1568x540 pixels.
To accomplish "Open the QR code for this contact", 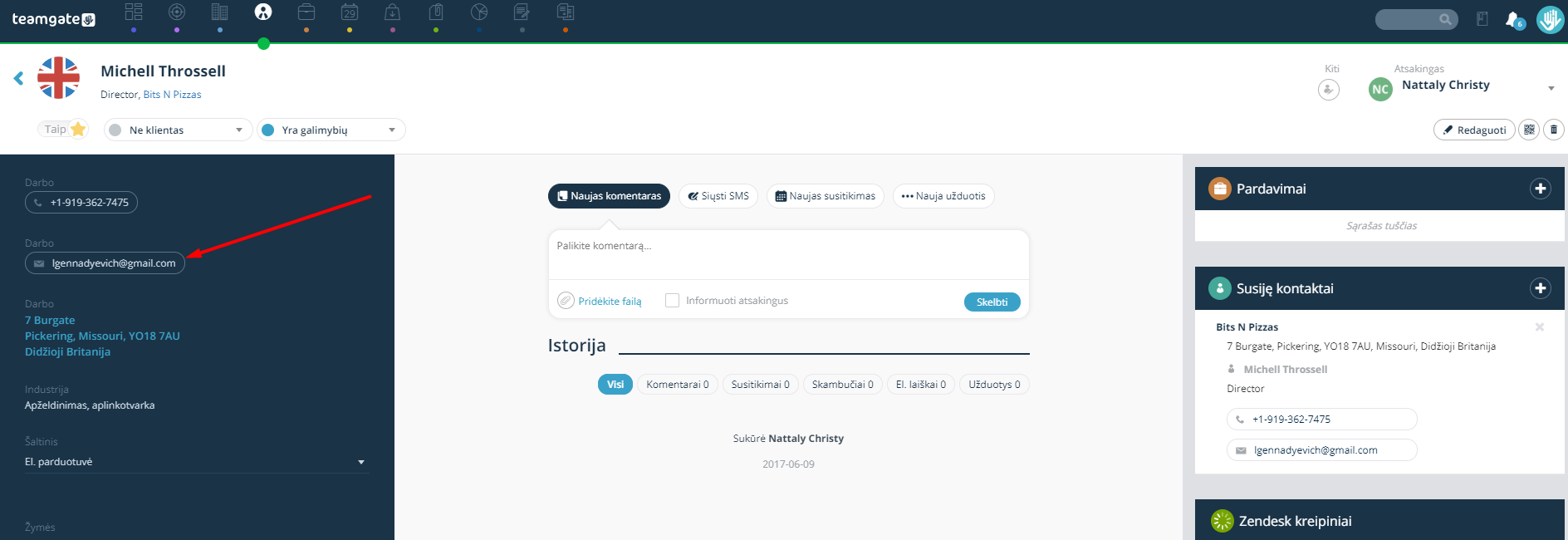I will pyautogui.click(x=1529, y=130).
